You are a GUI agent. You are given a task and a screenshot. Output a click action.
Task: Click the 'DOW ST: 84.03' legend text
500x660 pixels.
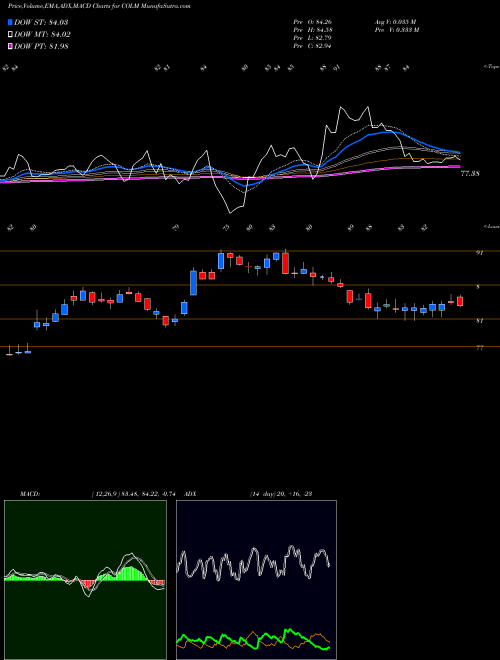pos(41,22)
